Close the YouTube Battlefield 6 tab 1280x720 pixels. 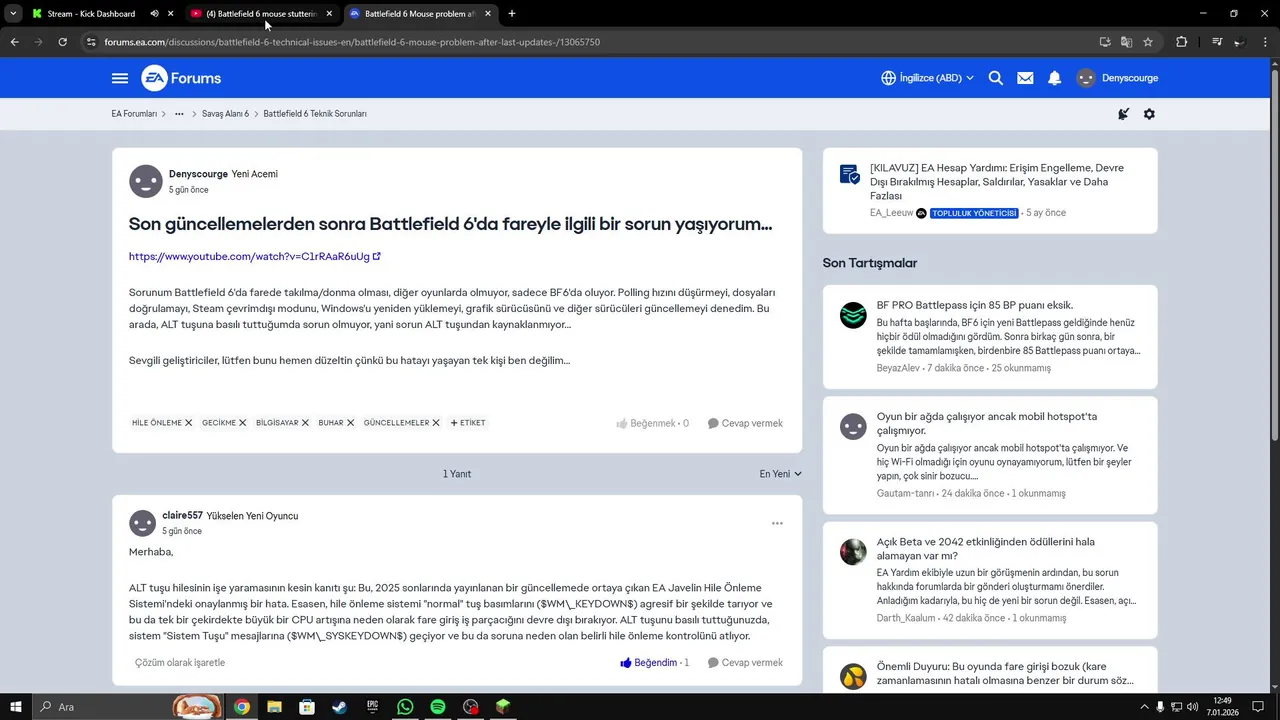[329, 14]
